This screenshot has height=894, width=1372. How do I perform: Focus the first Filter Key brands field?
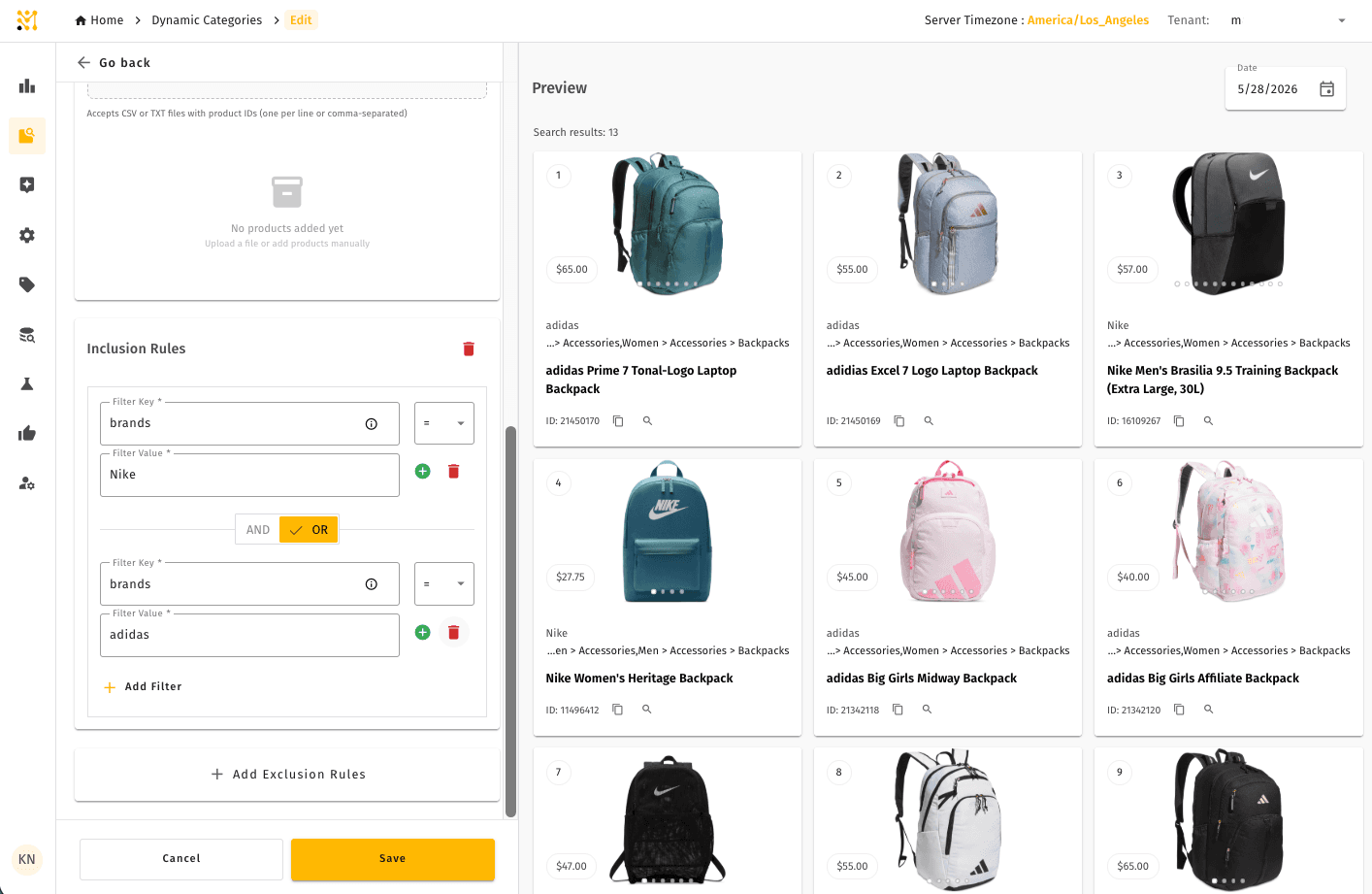249,423
